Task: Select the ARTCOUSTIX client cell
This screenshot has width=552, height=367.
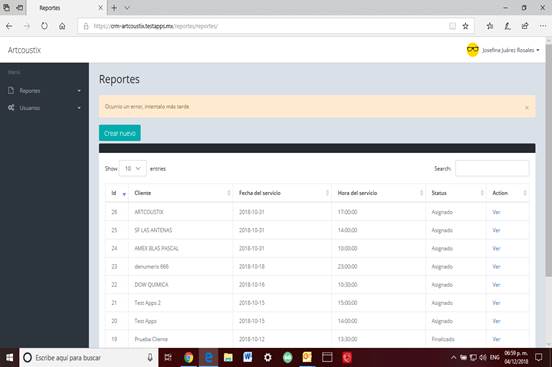Action: [181, 212]
